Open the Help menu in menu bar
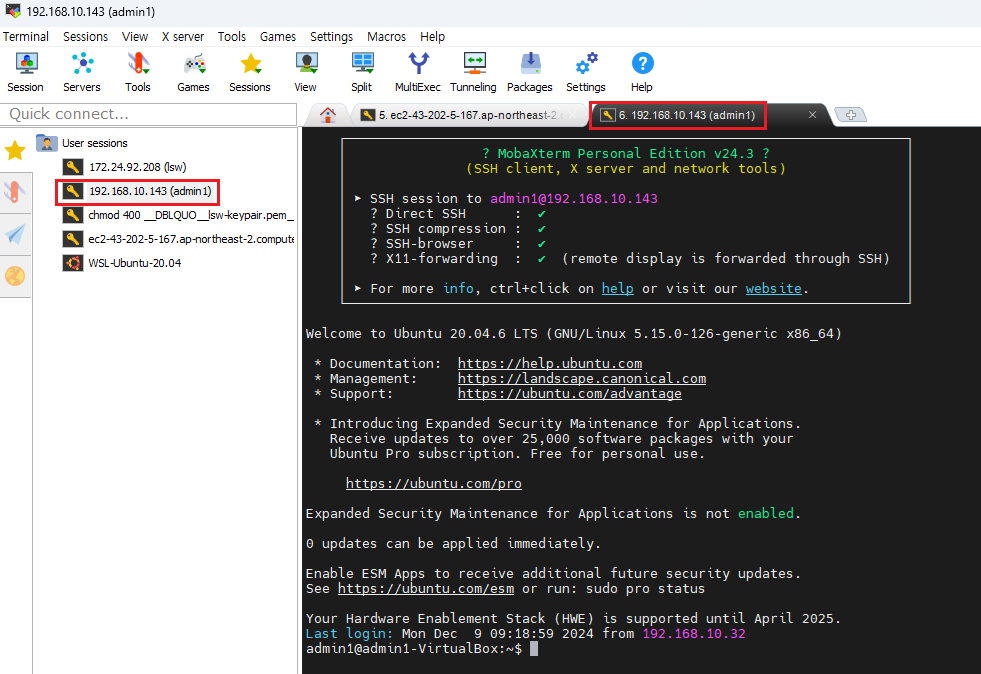Screen dimensions: 981x674 [x=432, y=36]
